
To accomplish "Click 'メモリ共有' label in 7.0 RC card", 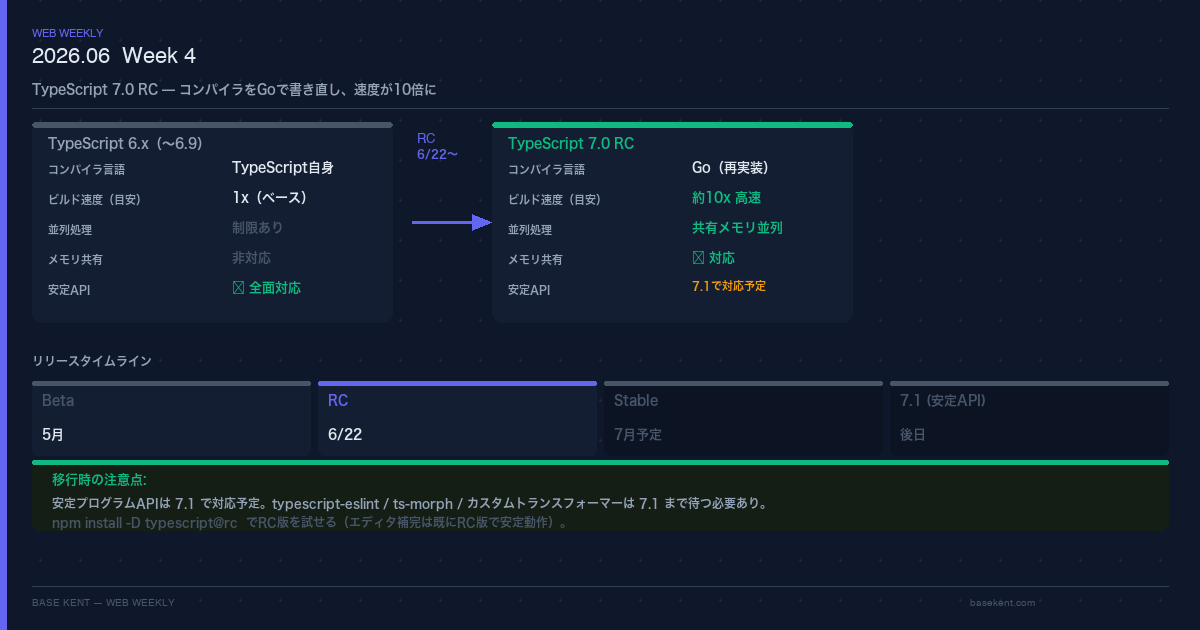I will pyautogui.click(x=535, y=260).
